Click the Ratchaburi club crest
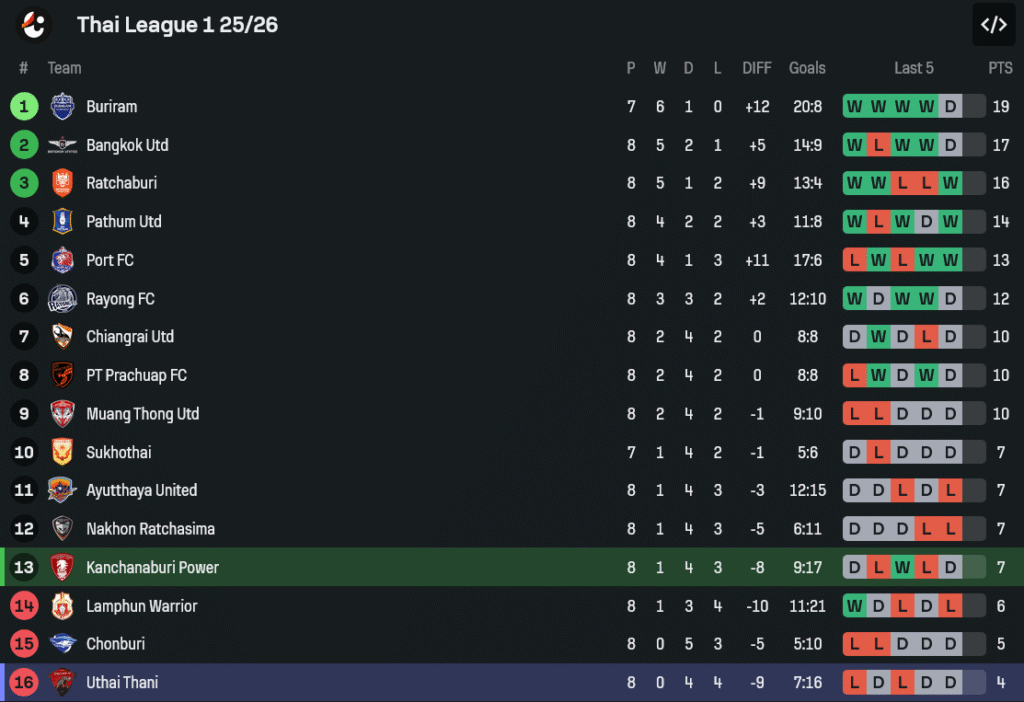 (x=62, y=183)
